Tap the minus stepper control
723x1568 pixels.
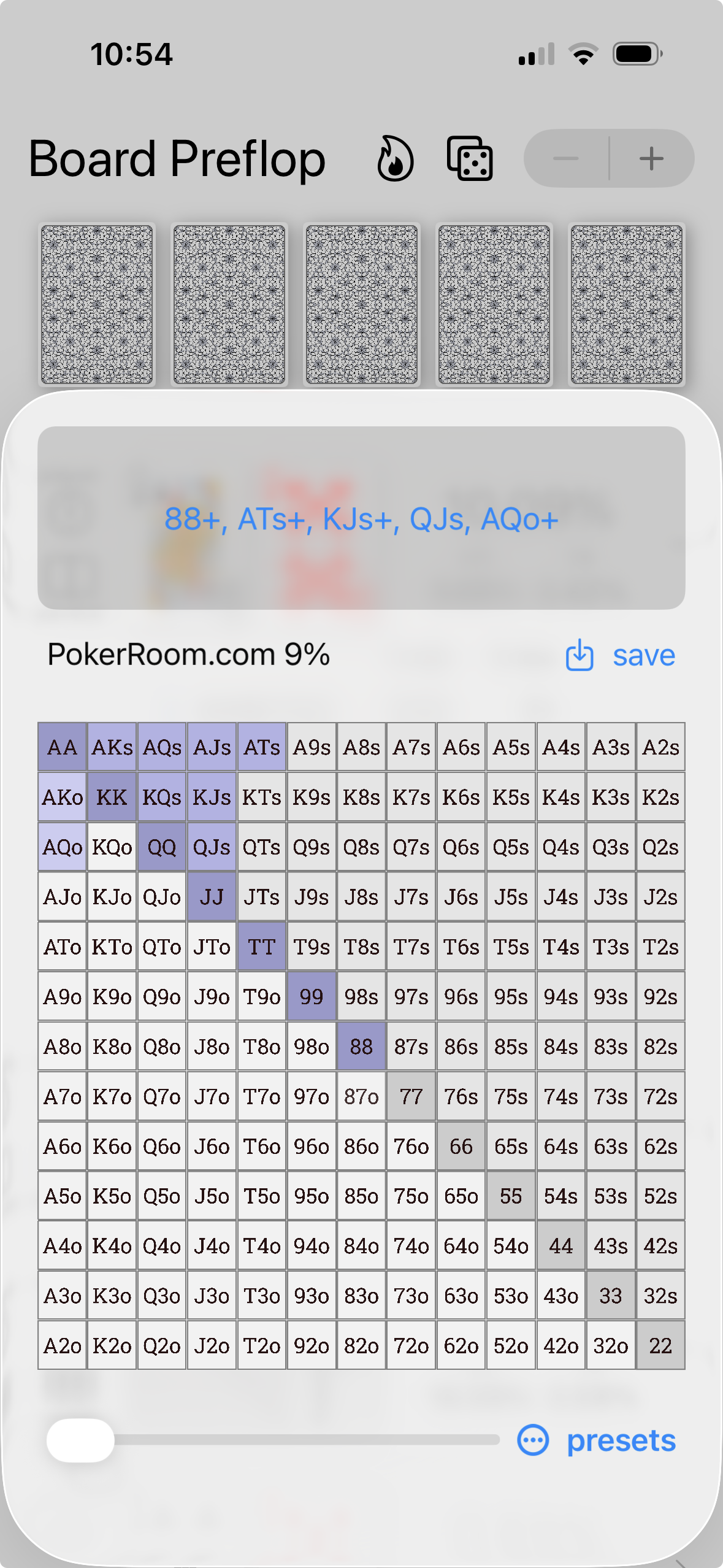click(565, 159)
